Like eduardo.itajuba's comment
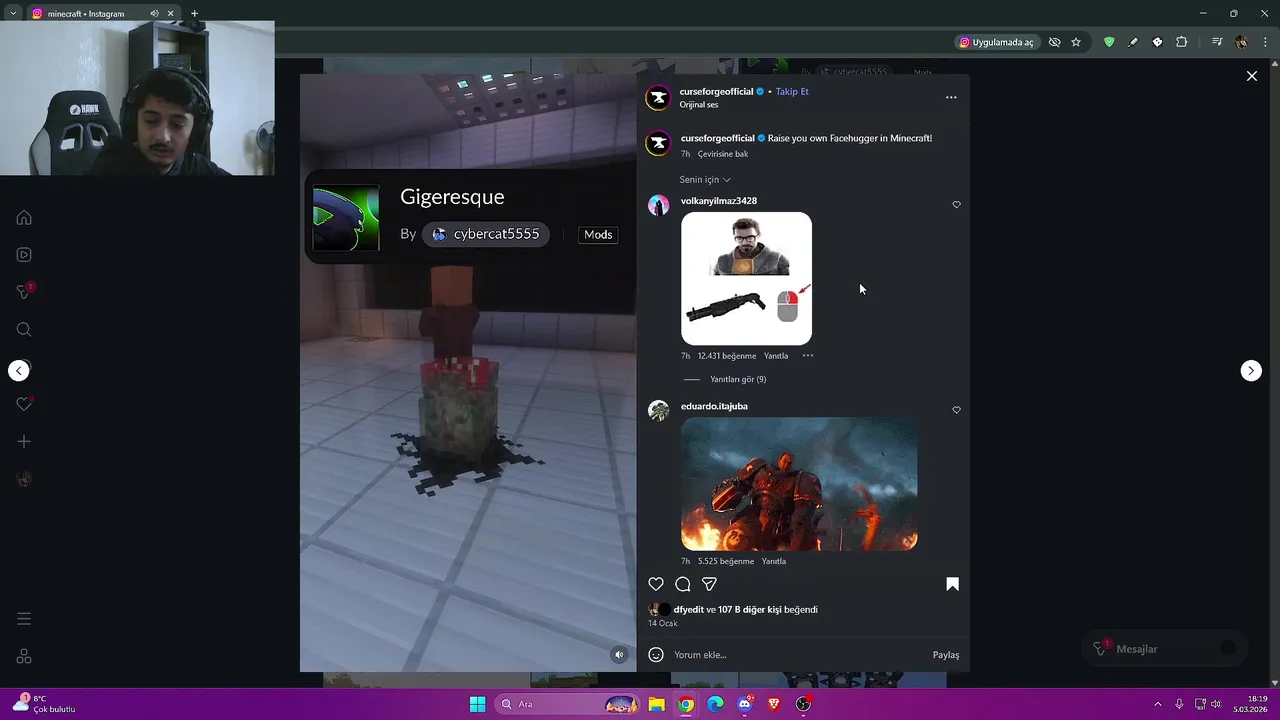 pos(956,410)
